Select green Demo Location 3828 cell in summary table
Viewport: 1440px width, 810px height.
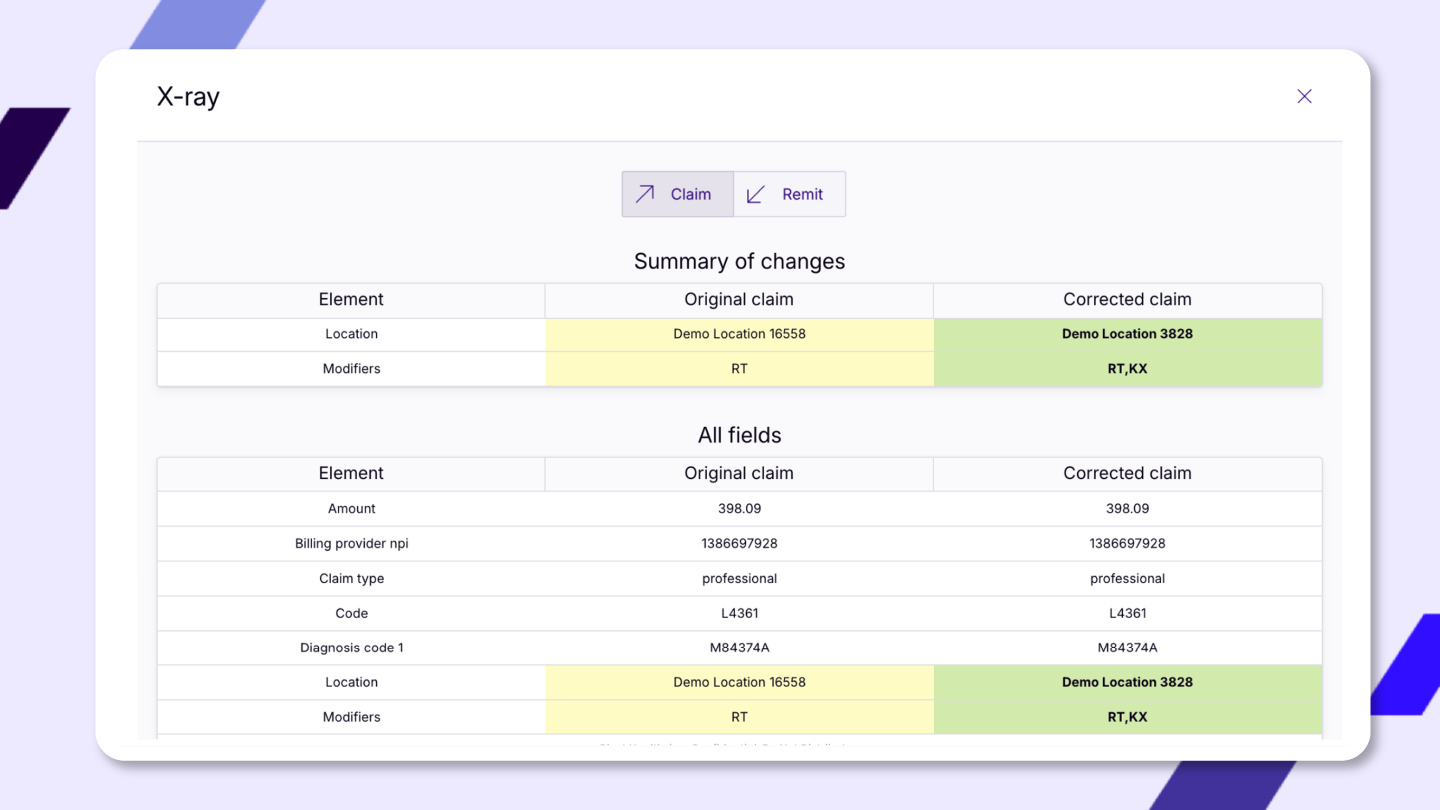point(1127,334)
